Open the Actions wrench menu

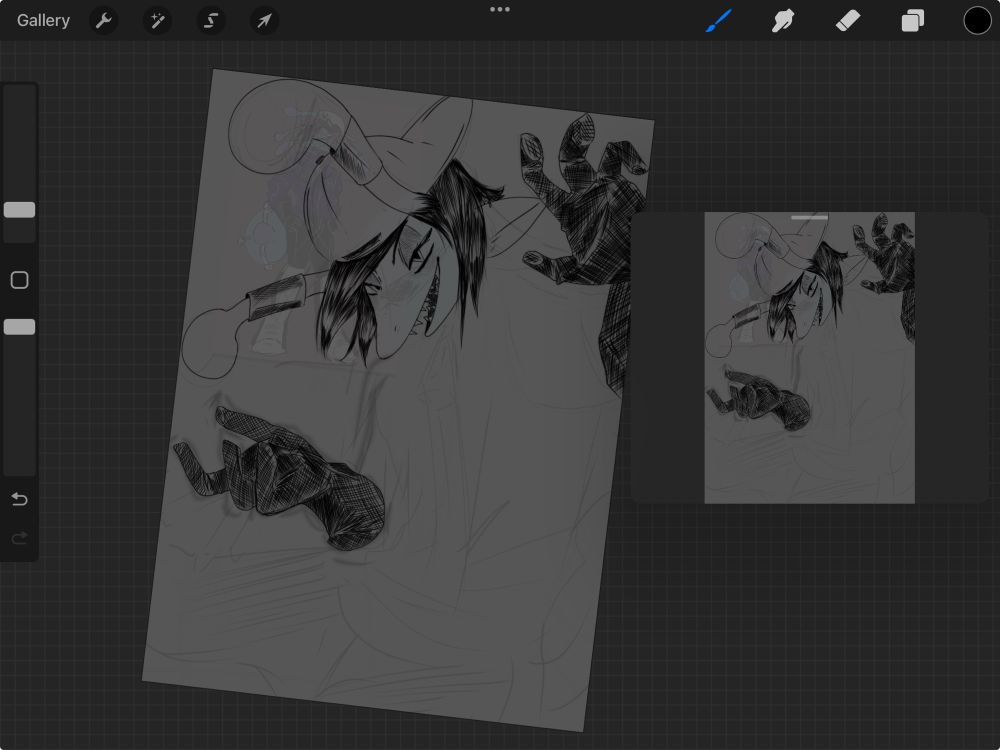104,20
